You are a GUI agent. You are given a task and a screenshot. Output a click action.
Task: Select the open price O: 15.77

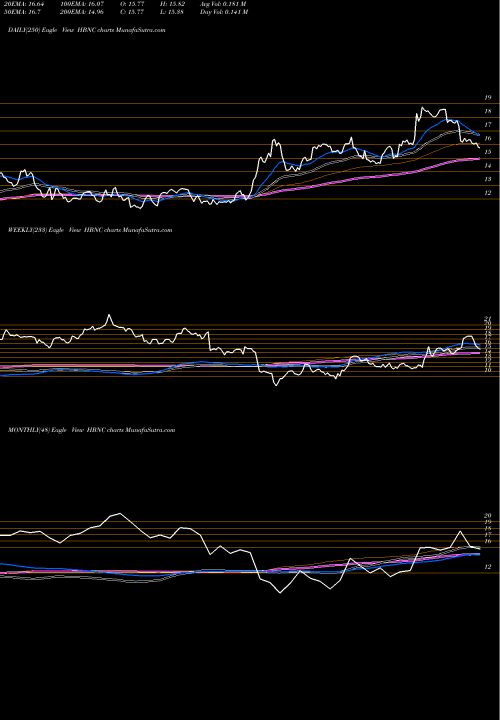[x=132, y=4]
